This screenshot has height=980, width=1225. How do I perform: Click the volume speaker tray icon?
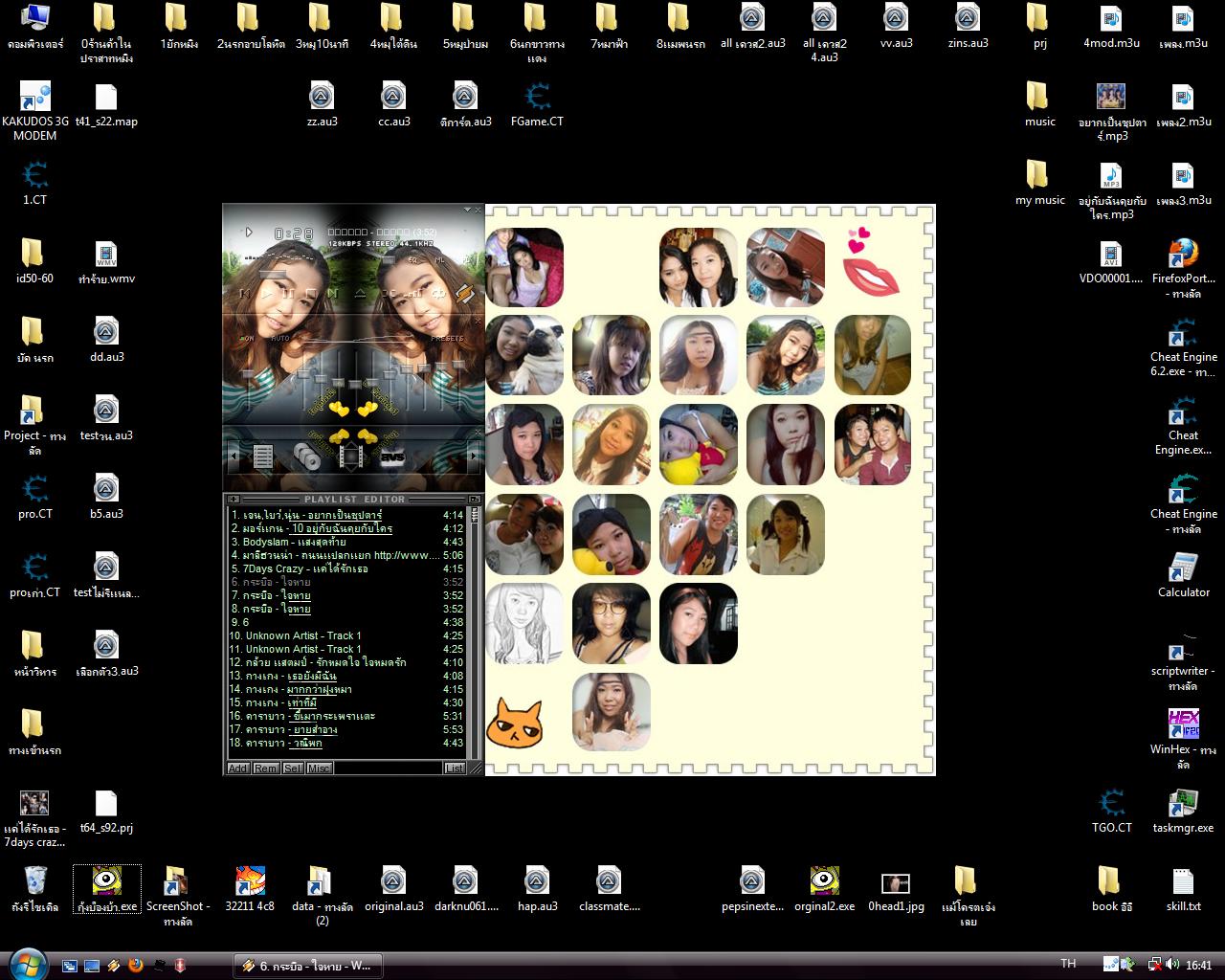(1173, 965)
